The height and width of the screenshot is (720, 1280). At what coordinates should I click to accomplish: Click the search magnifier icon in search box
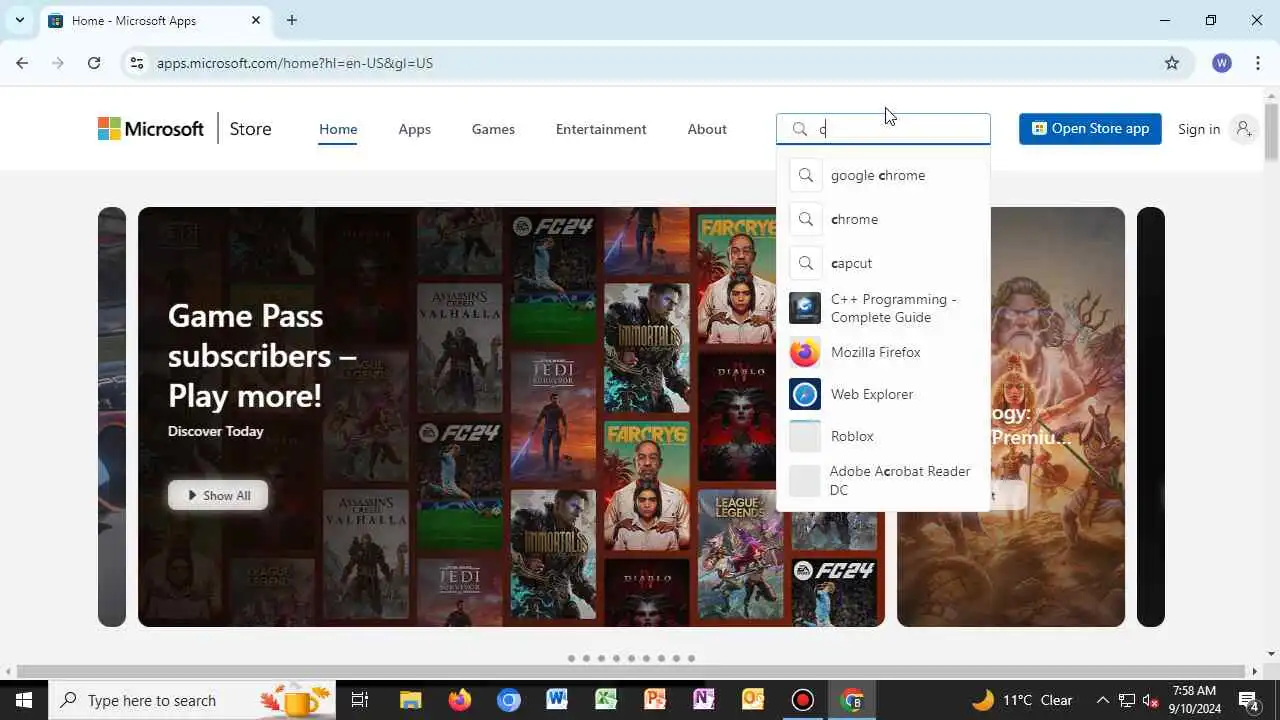[800, 129]
